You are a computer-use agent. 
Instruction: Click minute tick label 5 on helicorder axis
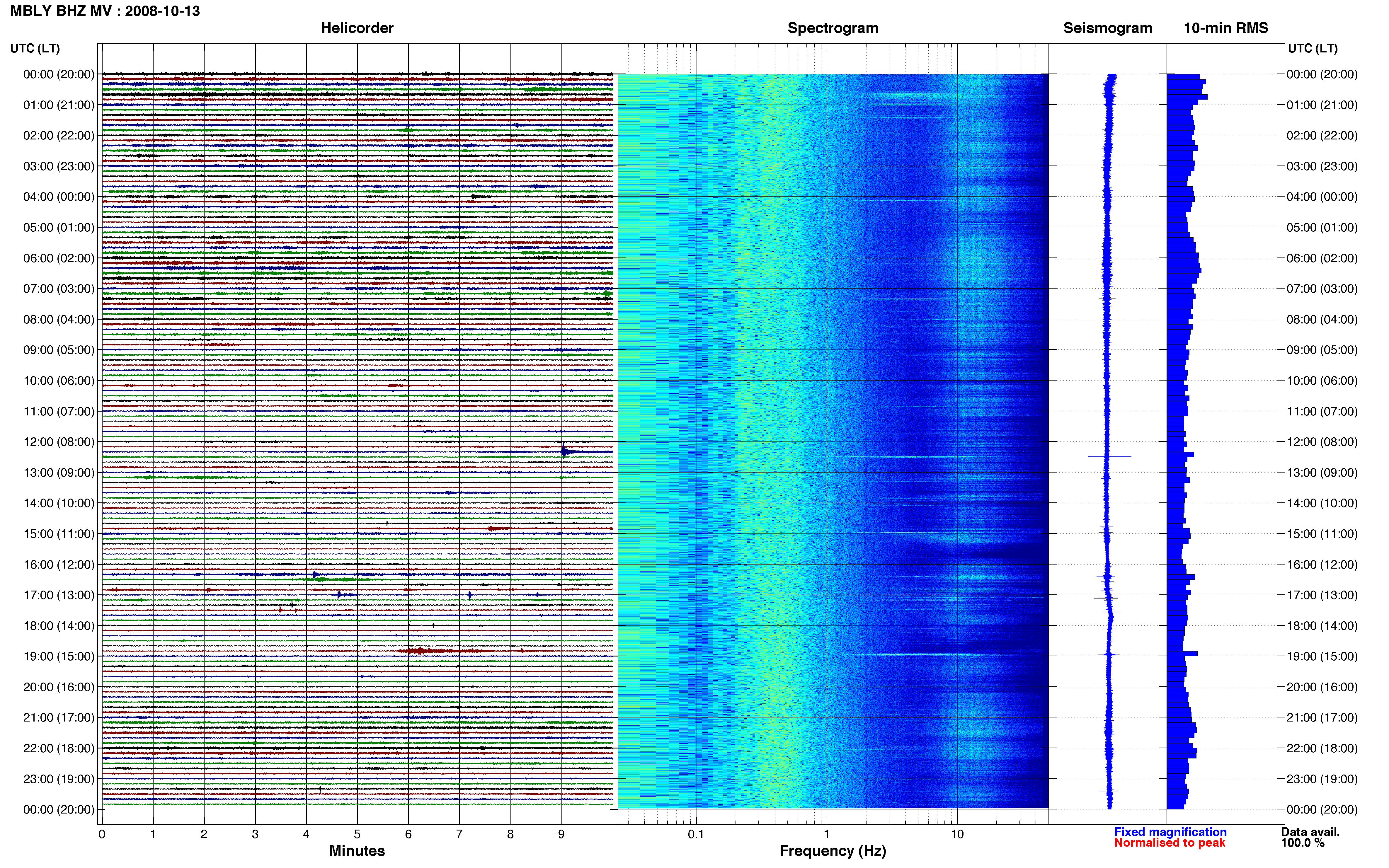[x=357, y=834]
